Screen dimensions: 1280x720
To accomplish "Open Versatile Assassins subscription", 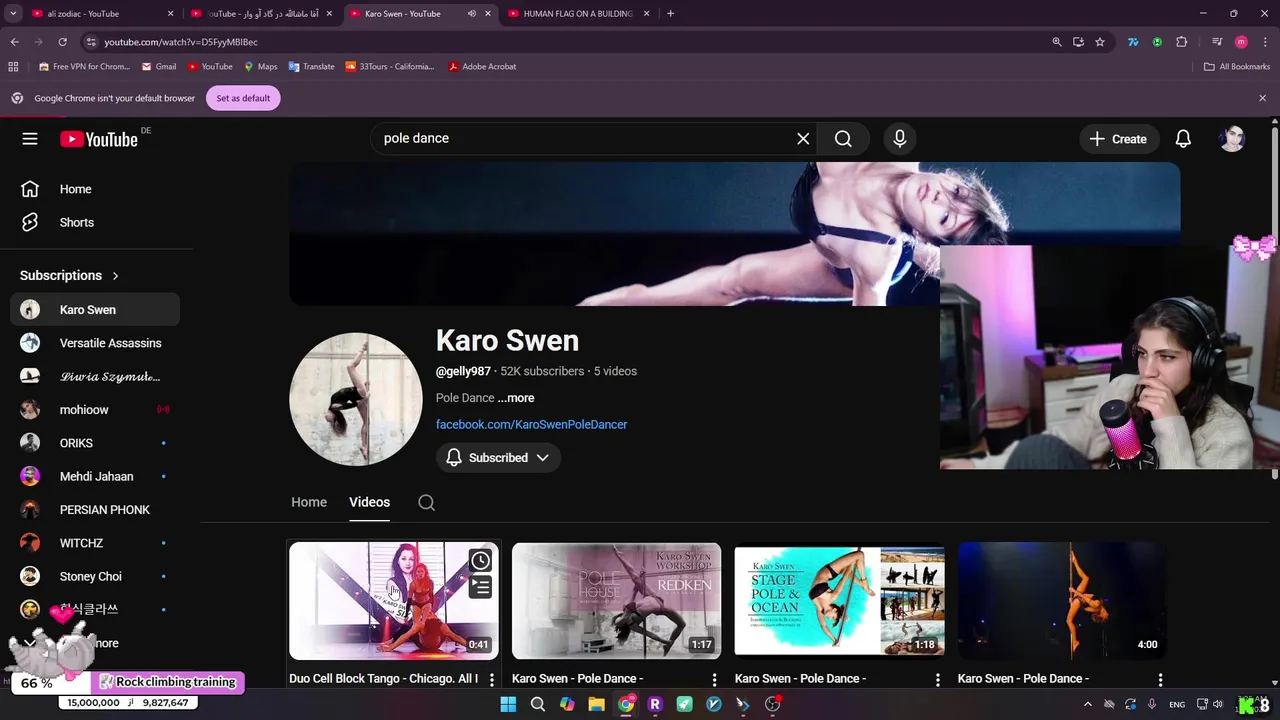I will pyautogui.click(x=95, y=343).
